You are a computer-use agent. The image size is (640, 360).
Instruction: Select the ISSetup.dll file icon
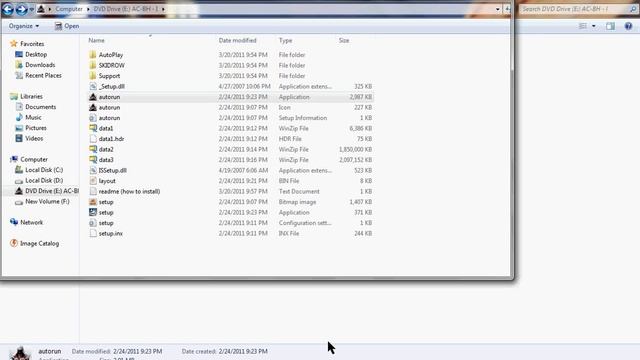click(93, 171)
